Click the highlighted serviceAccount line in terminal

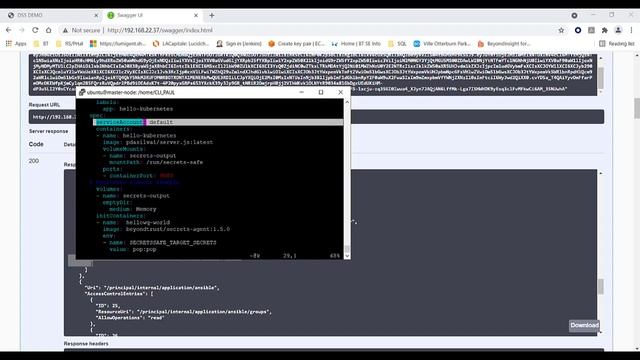point(218,122)
